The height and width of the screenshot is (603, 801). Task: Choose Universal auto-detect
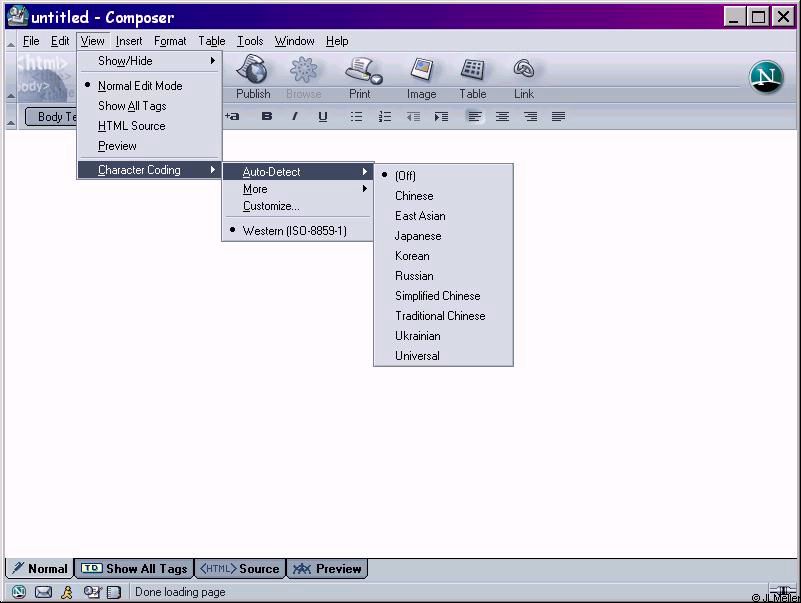(x=443, y=356)
